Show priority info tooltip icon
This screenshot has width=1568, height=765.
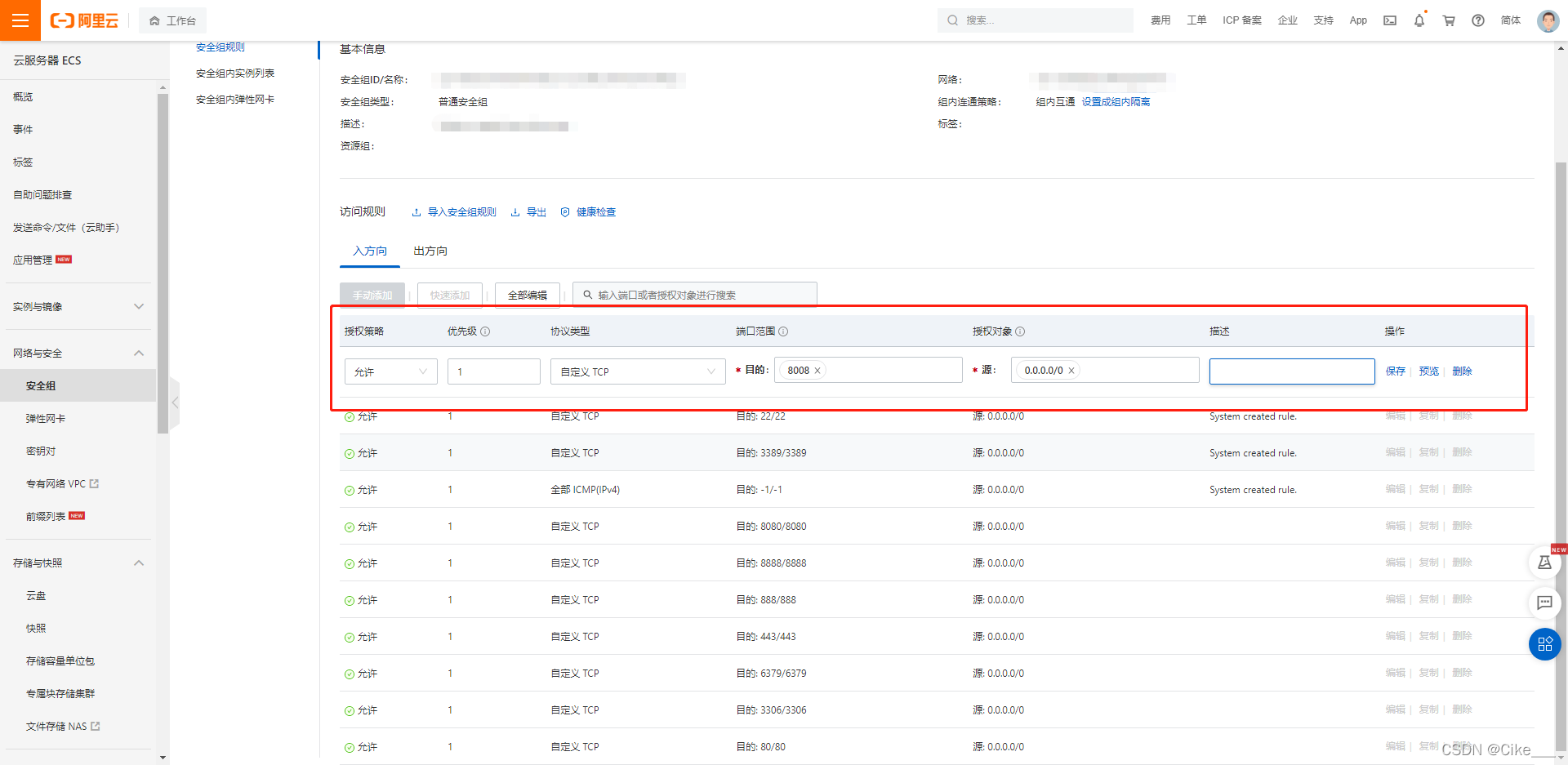coord(485,331)
